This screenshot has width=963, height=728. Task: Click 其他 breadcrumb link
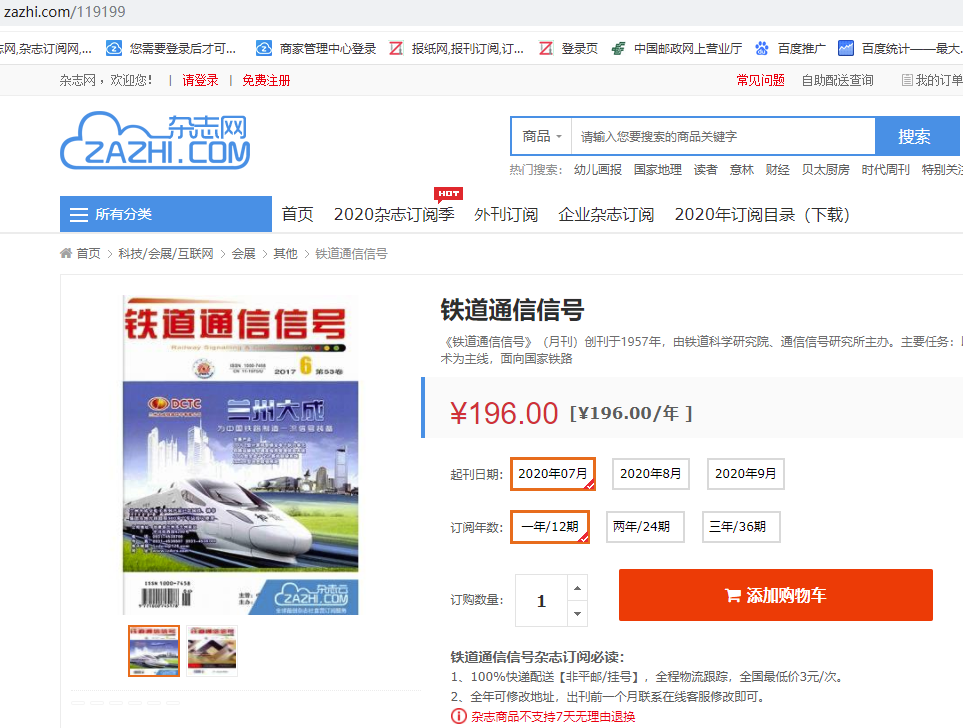coord(285,254)
